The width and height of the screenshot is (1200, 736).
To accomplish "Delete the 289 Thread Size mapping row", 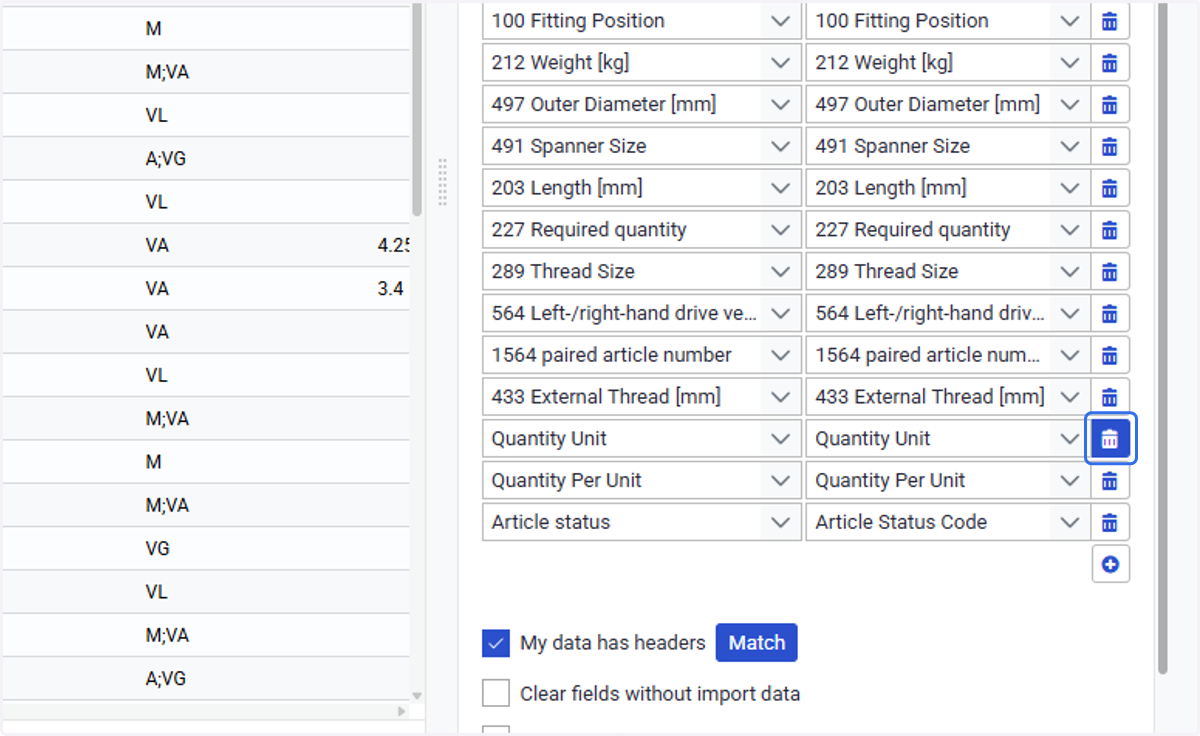I will (1110, 272).
